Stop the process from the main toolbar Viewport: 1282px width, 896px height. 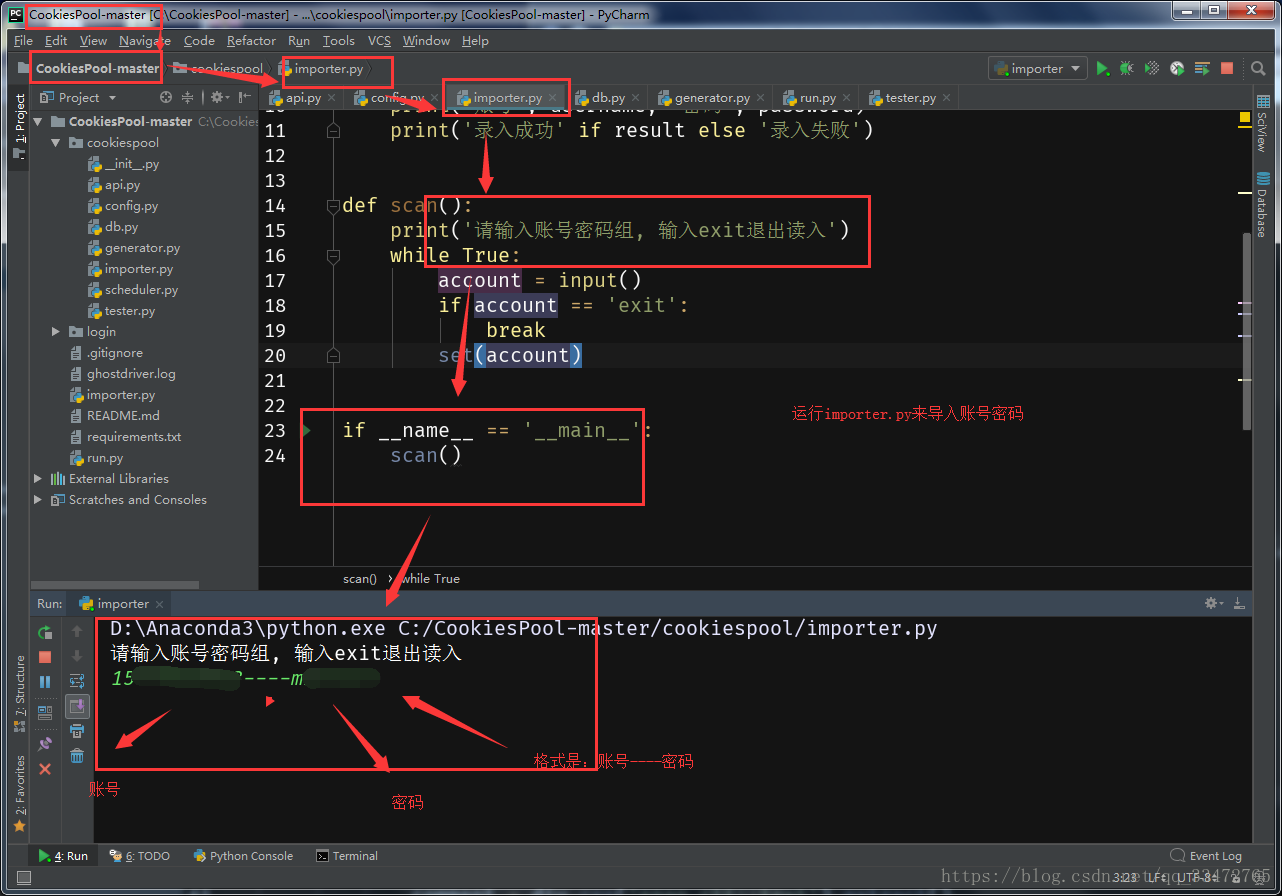[x=1227, y=68]
